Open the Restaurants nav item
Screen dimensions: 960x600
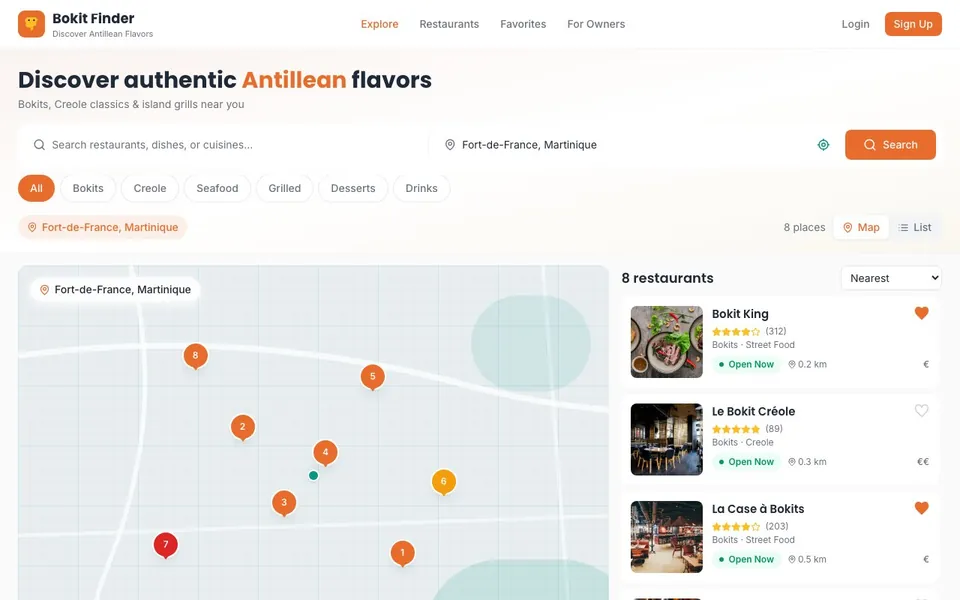coord(449,24)
